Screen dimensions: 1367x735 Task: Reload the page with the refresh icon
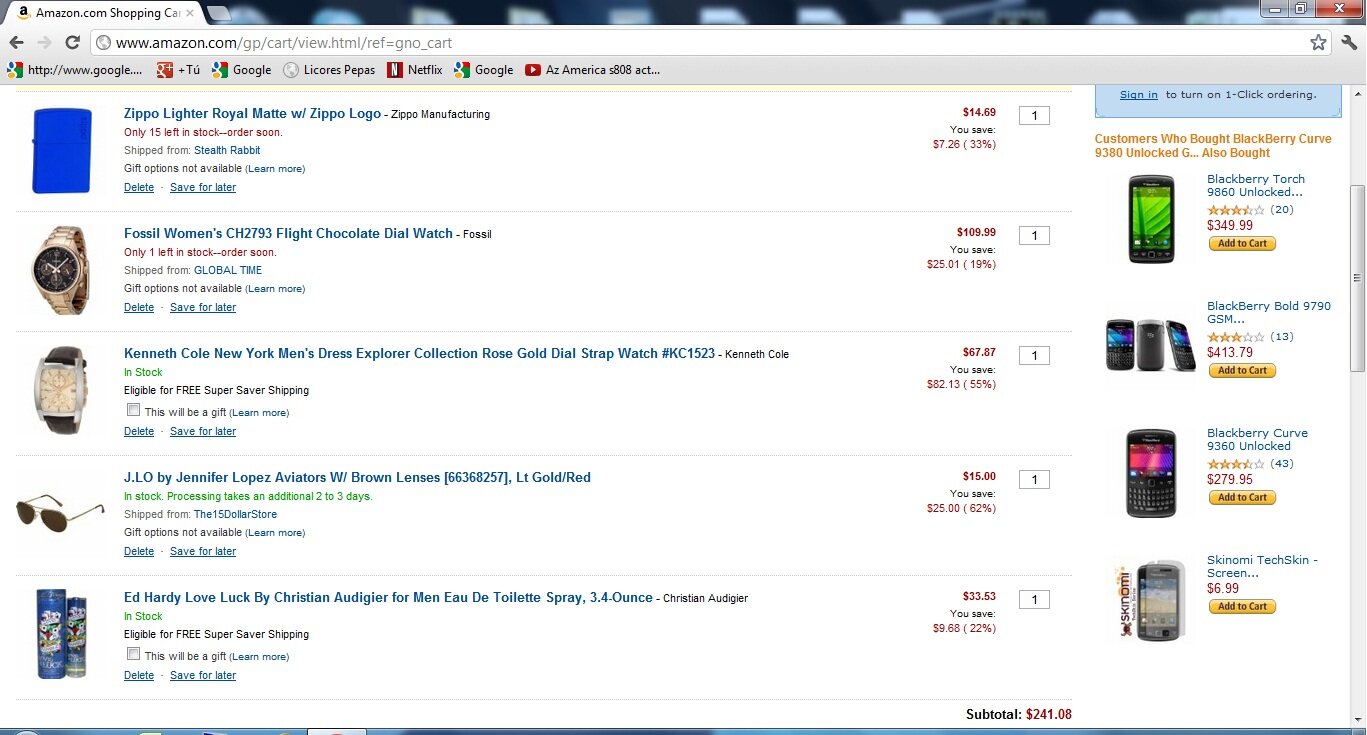tap(72, 42)
